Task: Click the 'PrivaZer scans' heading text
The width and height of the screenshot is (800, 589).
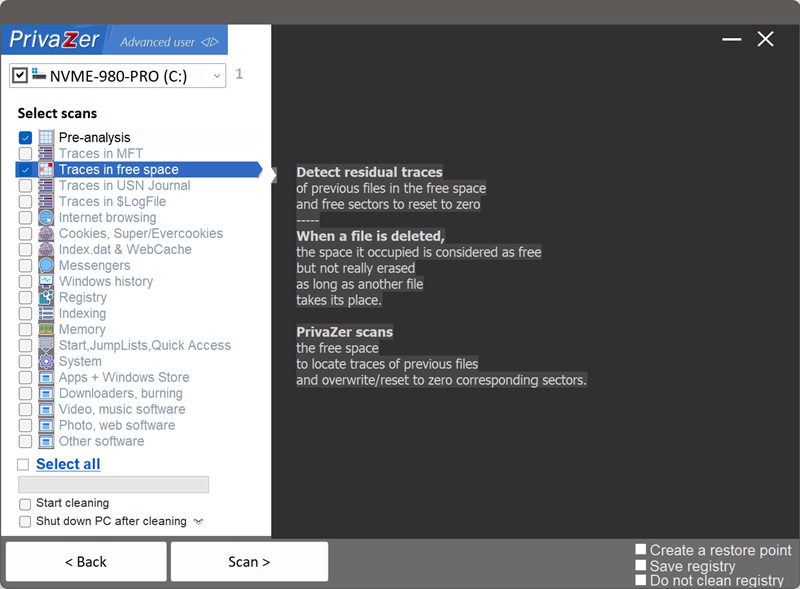Action: [x=344, y=332]
